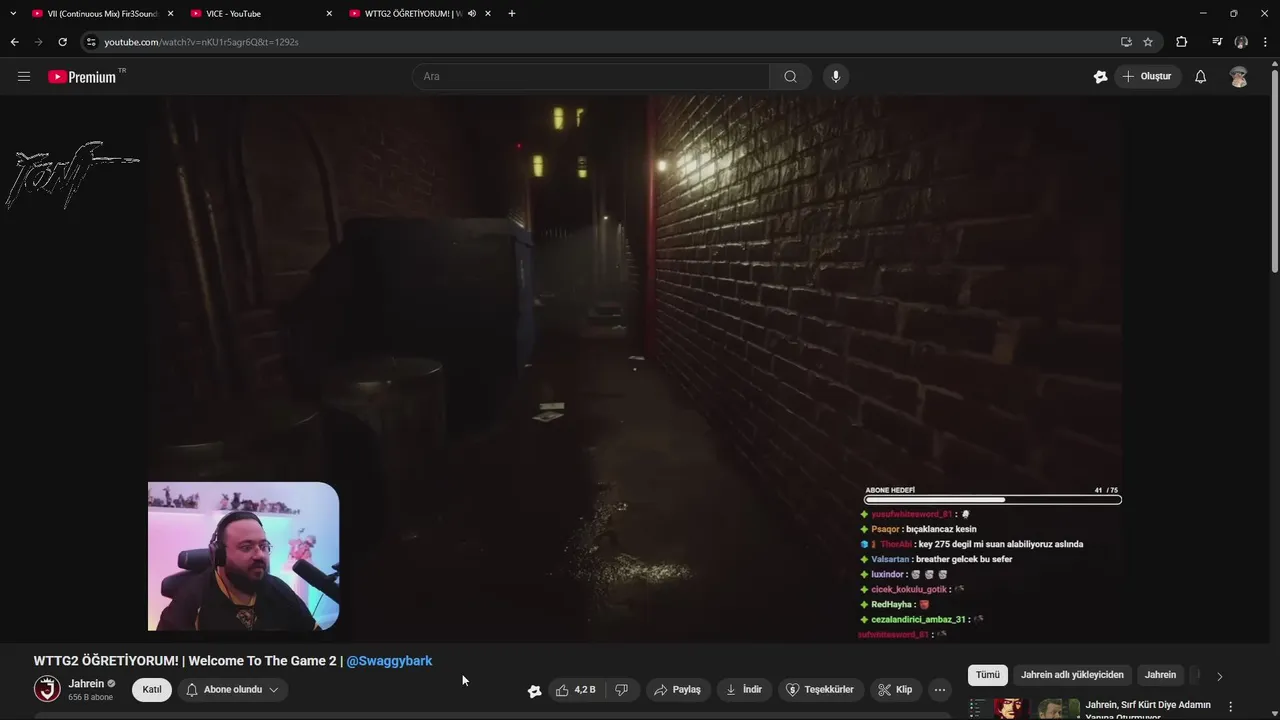Bookmark this page with star icon

pyautogui.click(x=1148, y=42)
